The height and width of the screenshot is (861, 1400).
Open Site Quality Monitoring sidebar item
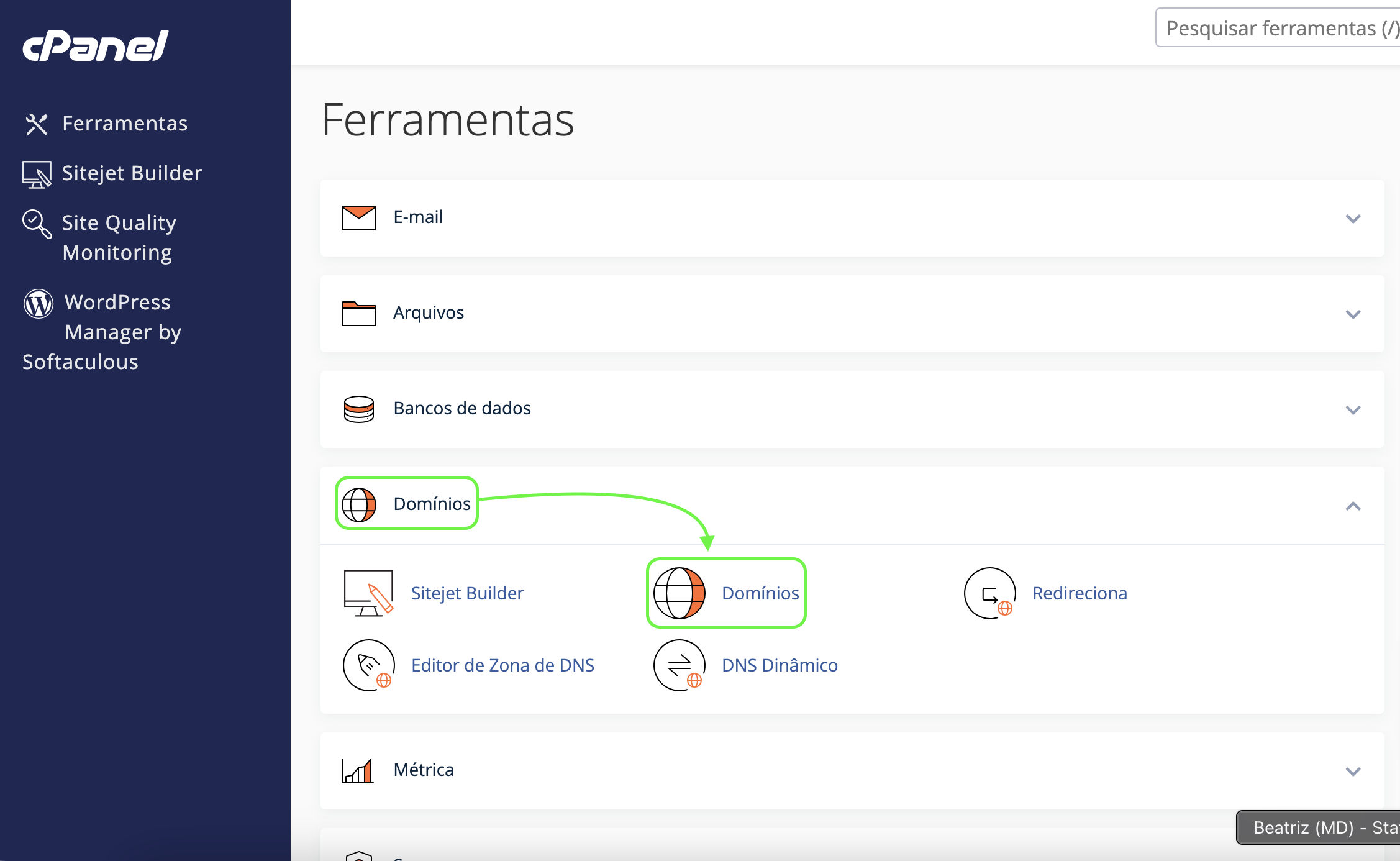pyautogui.click(x=119, y=238)
